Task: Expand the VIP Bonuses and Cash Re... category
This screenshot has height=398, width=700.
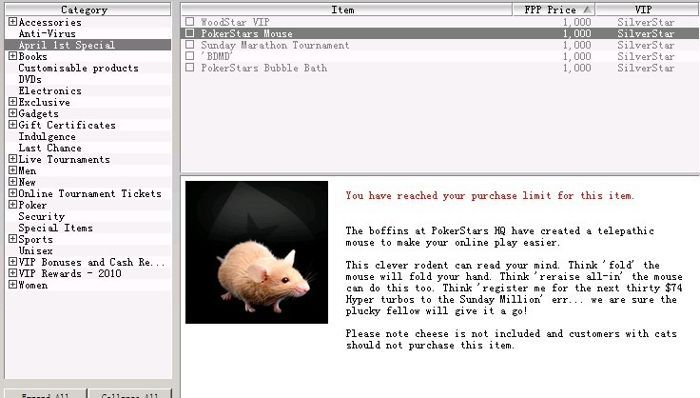Action: point(12,261)
